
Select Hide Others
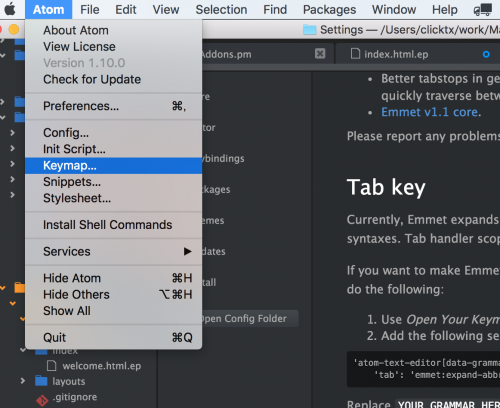(x=114, y=295)
